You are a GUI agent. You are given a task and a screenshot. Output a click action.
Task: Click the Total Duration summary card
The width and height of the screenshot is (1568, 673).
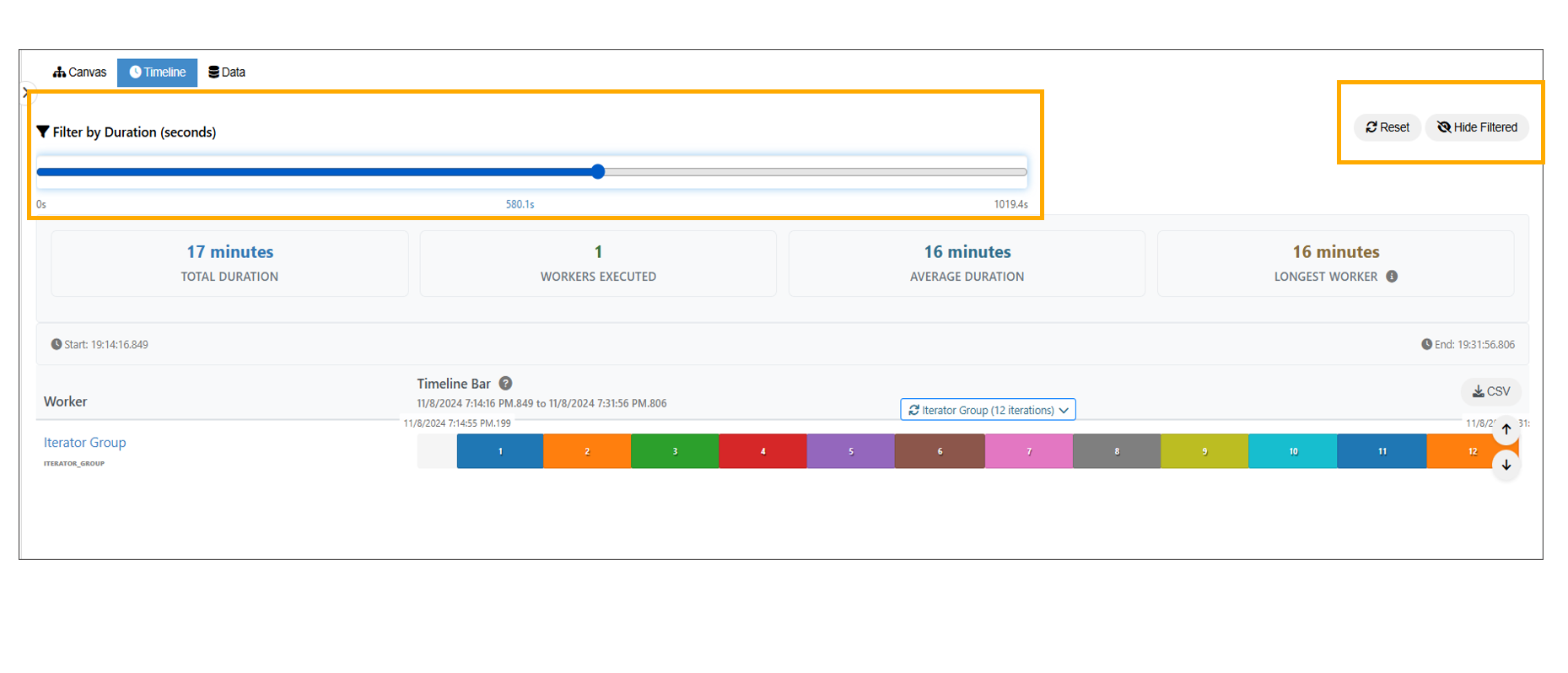(229, 263)
